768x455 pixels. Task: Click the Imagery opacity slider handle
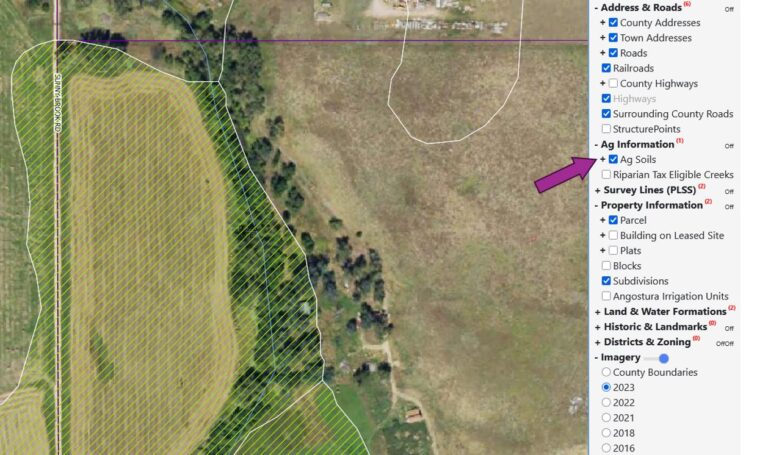(664, 359)
